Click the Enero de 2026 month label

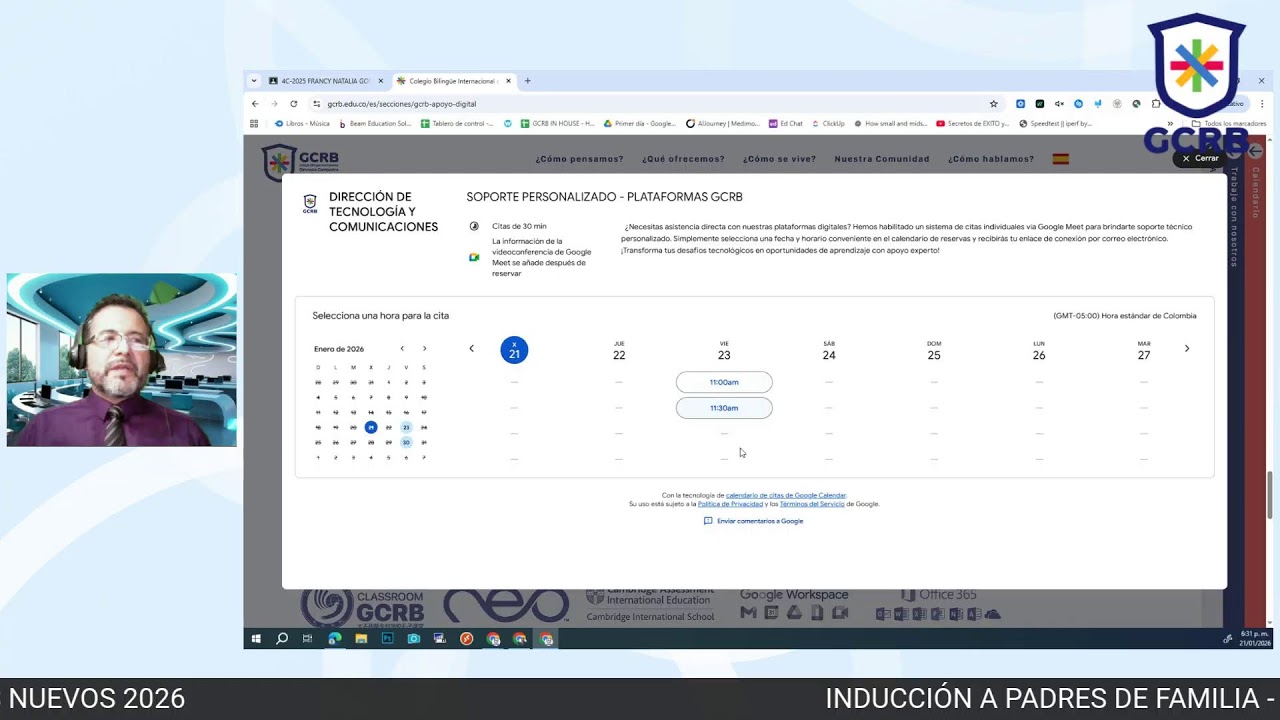(x=339, y=349)
